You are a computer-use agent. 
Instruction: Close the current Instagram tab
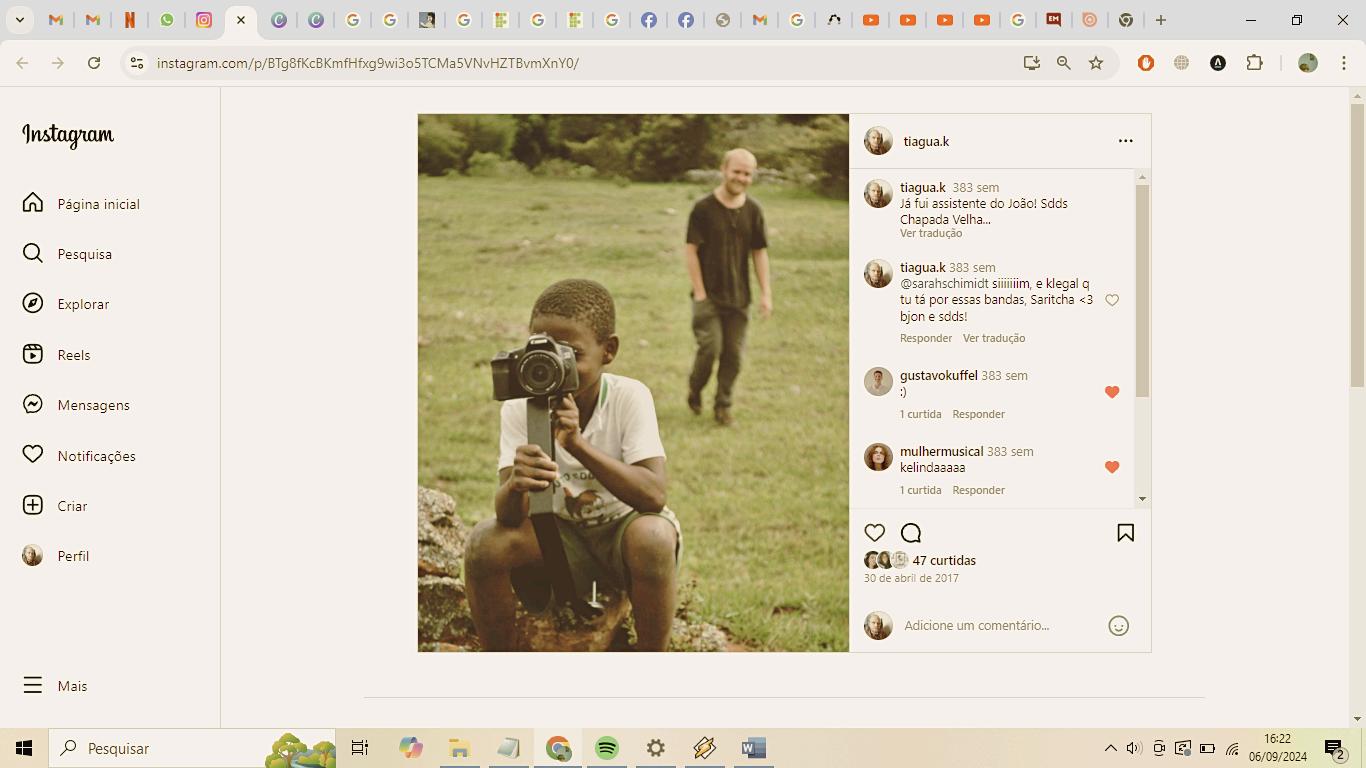pos(241,20)
